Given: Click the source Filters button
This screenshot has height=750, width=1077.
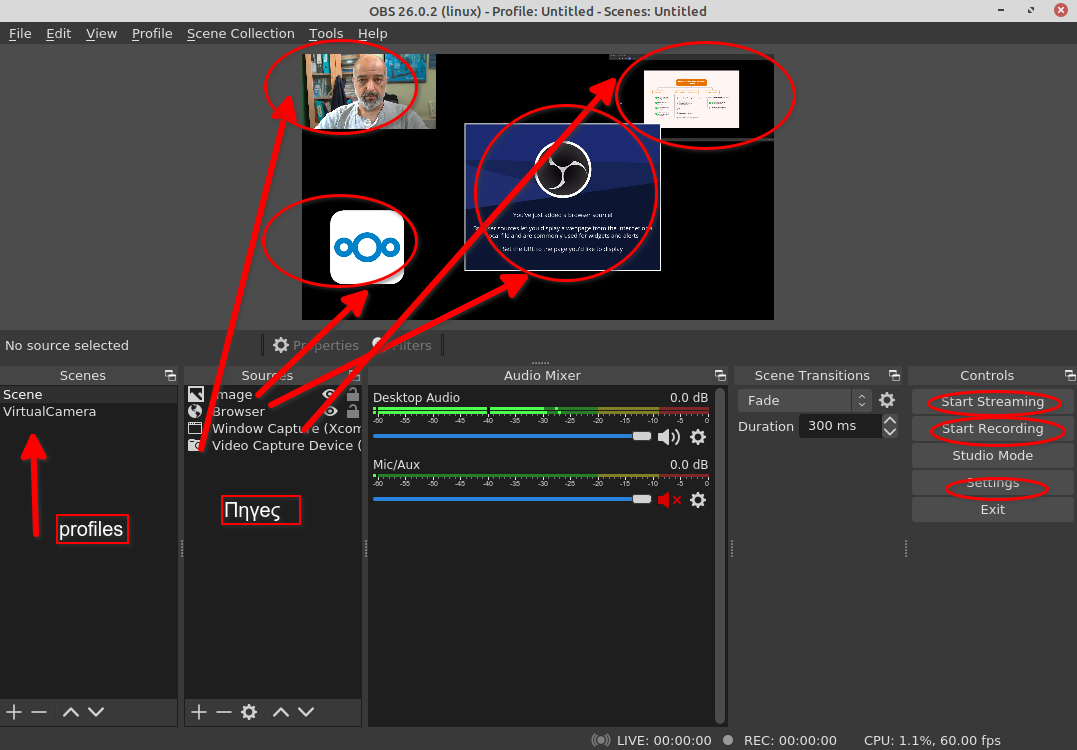Looking at the screenshot, I should pos(401,345).
